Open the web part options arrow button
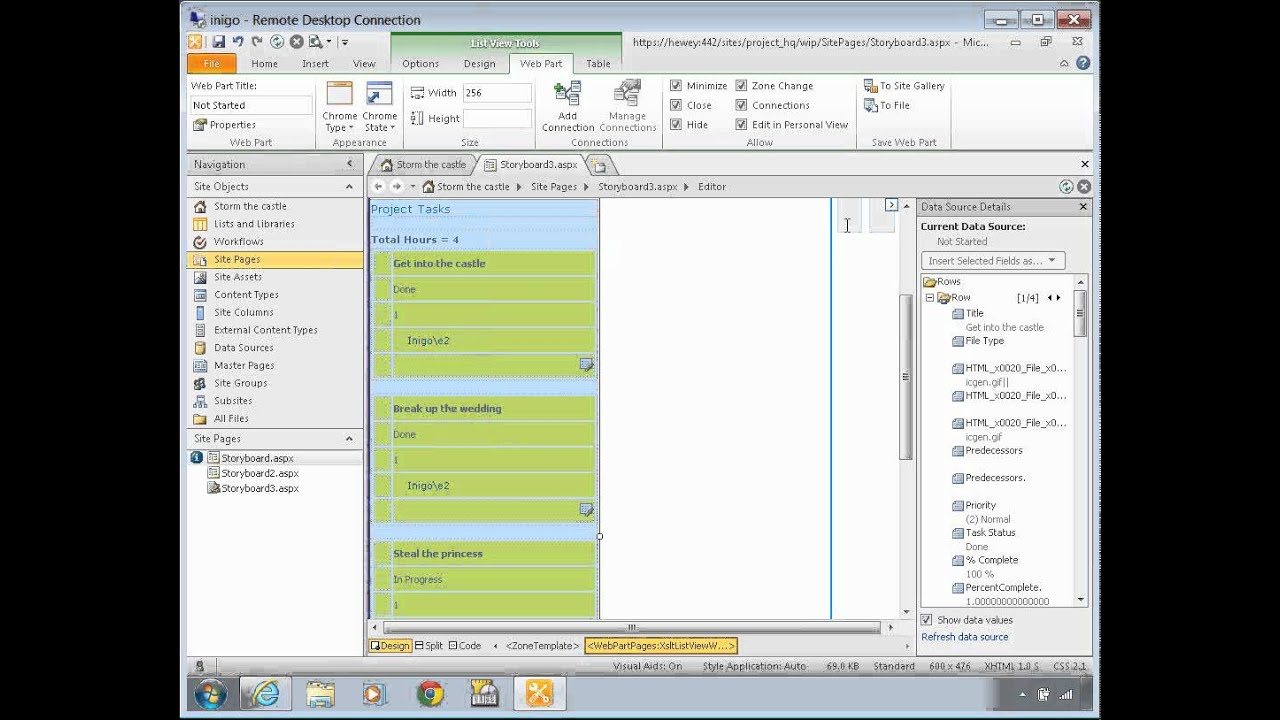This screenshot has width=1280, height=720. [891, 205]
